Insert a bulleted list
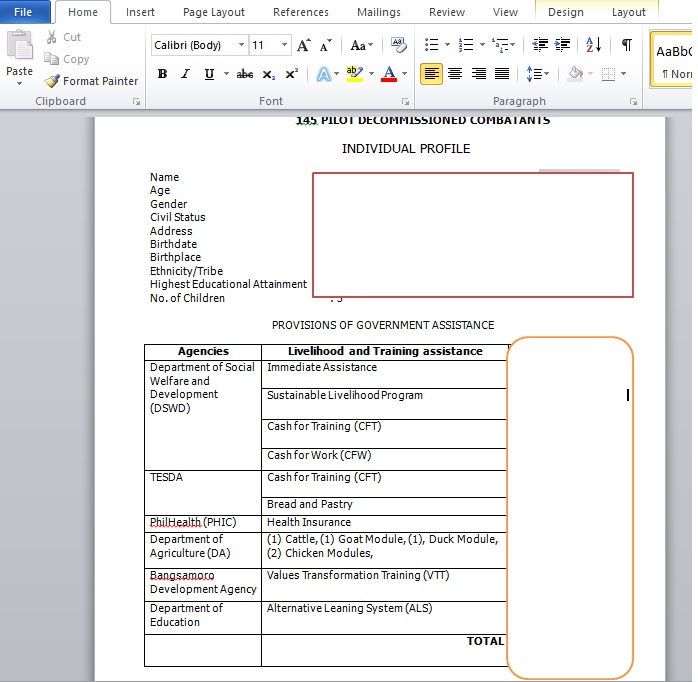 click(x=431, y=45)
